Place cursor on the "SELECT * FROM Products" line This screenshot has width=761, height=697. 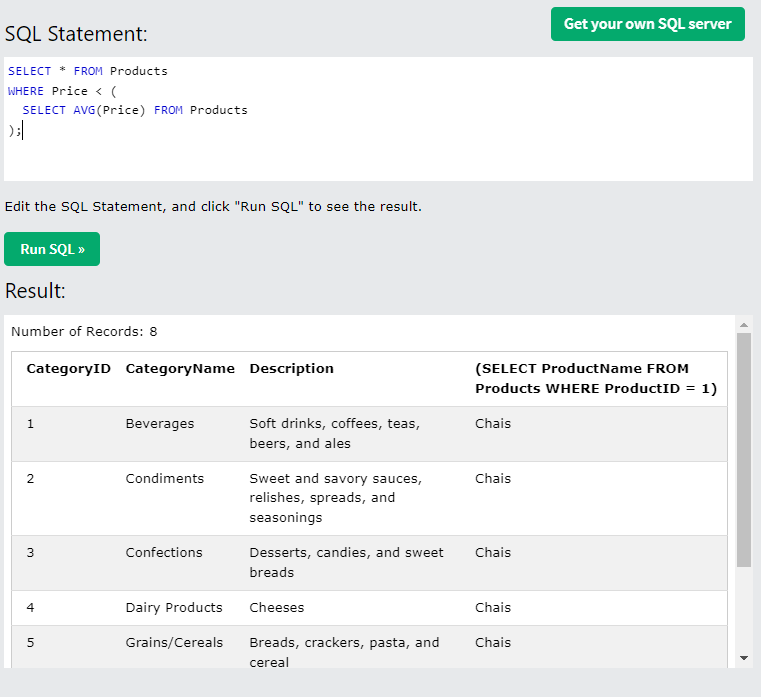(x=88, y=71)
